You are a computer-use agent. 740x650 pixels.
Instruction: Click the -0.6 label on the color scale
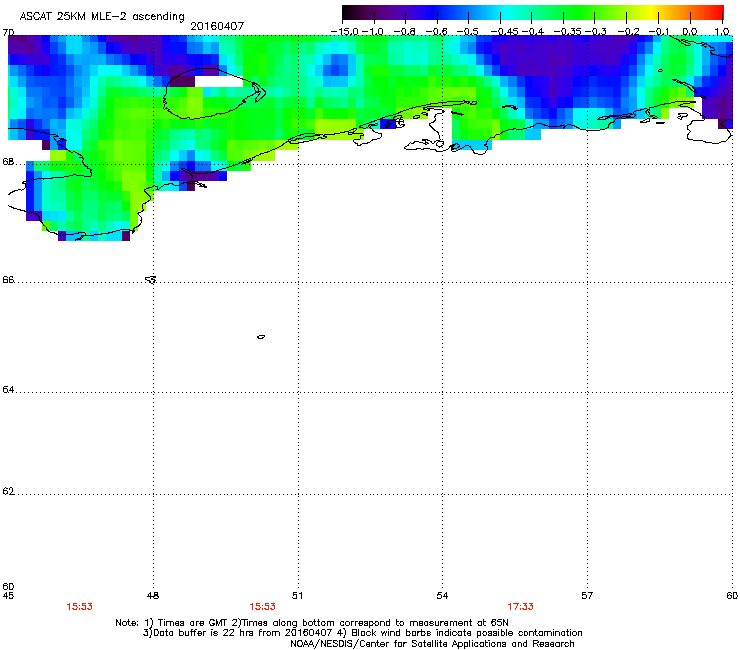coord(437,31)
